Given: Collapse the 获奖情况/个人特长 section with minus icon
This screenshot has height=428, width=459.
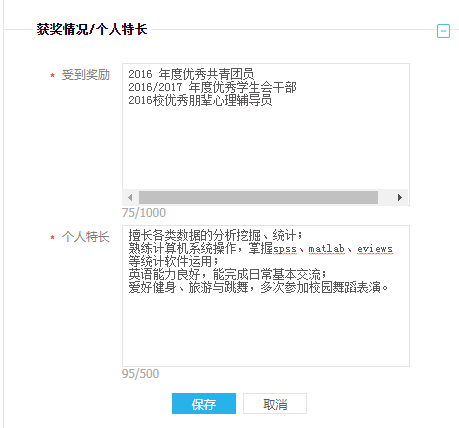Looking at the screenshot, I should pyautogui.click(x=443, y=31).
